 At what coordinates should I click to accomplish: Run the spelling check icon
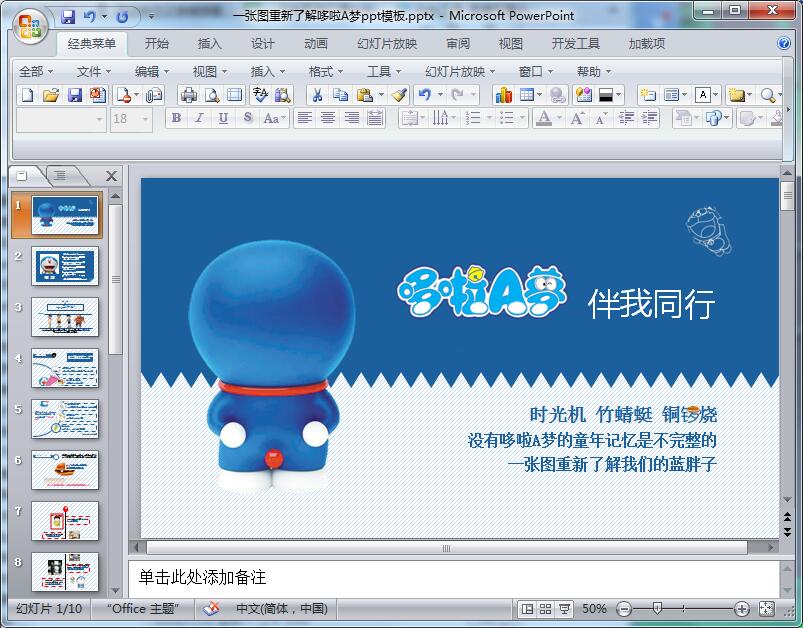tap(260, 95)
